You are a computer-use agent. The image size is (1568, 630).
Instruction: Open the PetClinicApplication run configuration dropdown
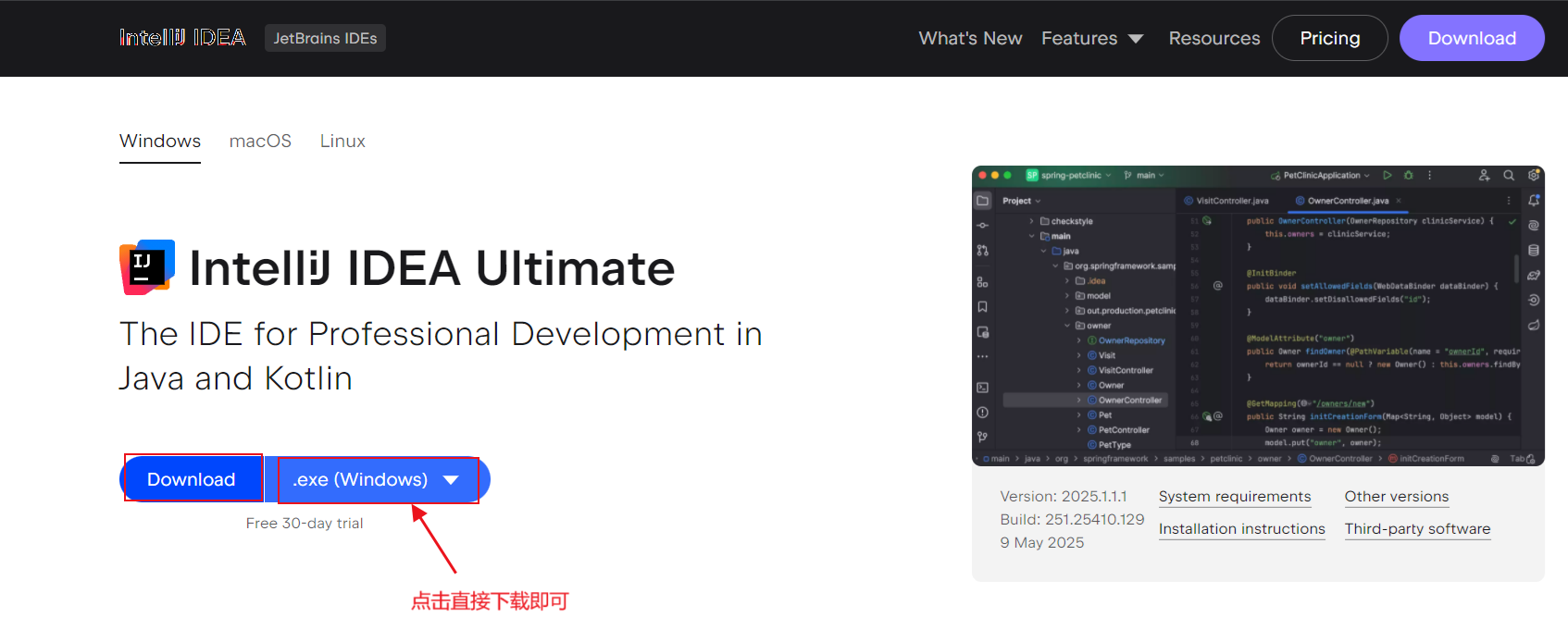click(1320, 175)
